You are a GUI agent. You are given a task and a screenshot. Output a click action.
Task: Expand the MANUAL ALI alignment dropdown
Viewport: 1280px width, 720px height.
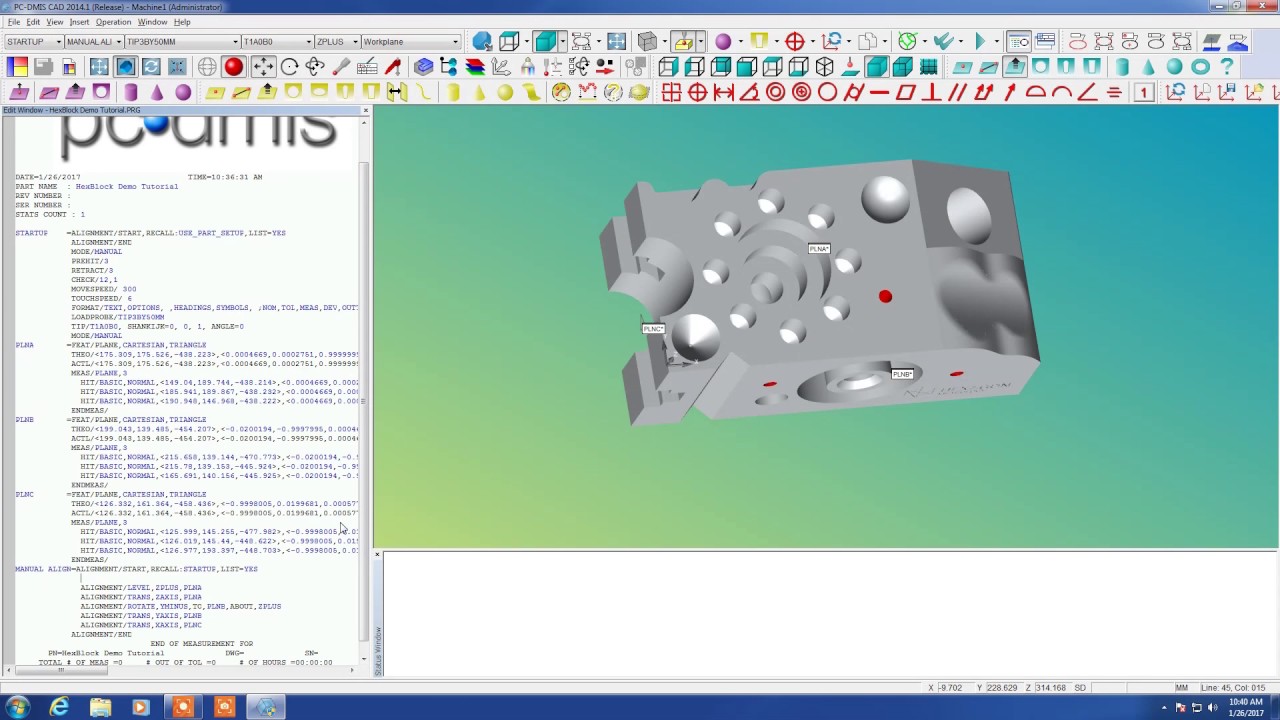pyautogui.click(x=118, y=42)
